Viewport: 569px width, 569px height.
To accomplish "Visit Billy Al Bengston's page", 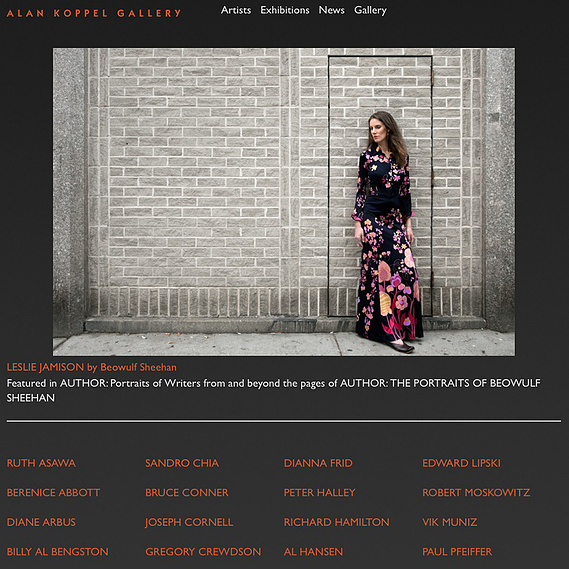I will 57,552.
